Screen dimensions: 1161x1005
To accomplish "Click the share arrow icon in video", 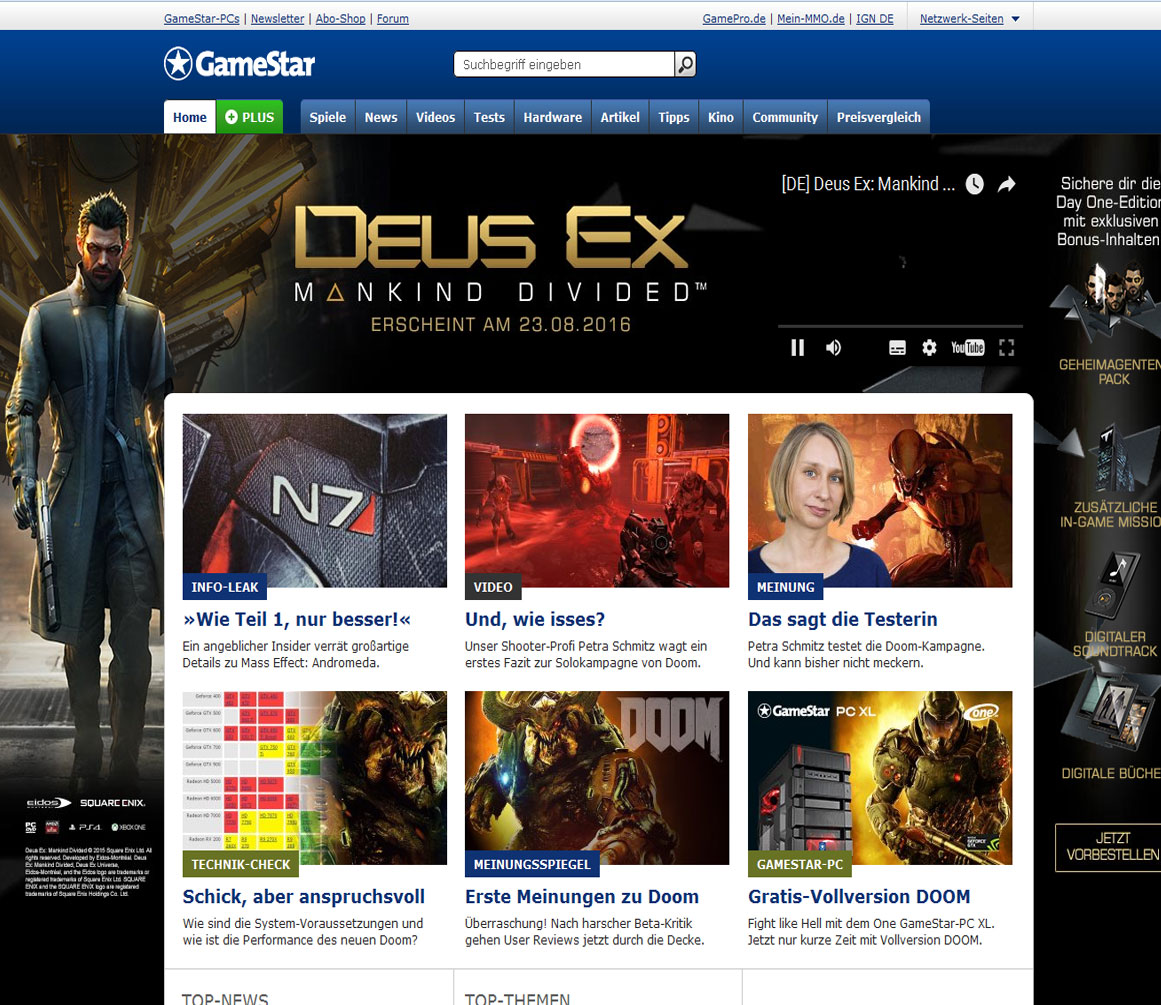I will pos(1006,184).
